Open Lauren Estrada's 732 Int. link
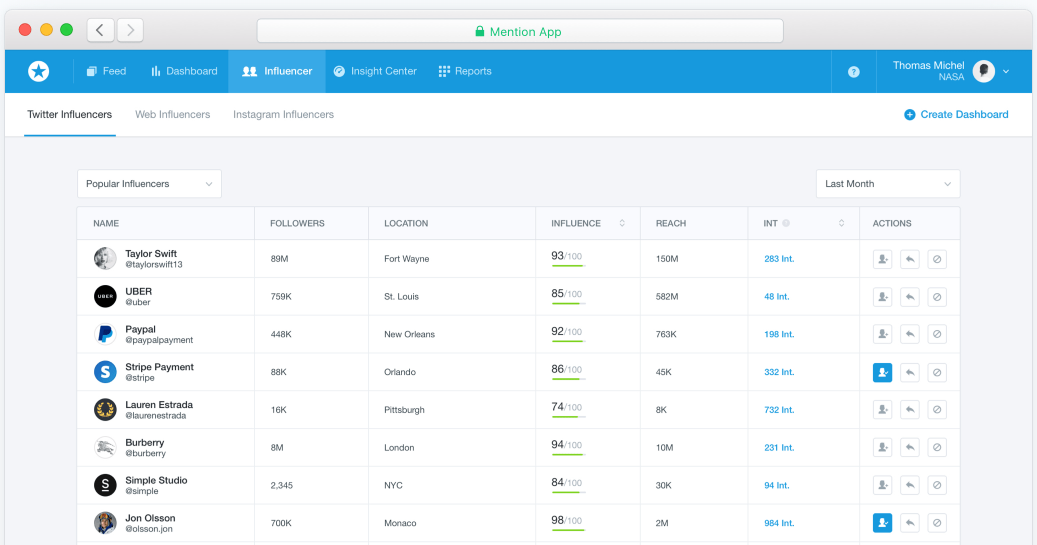The image size is (1037, 545). (779, 410)
